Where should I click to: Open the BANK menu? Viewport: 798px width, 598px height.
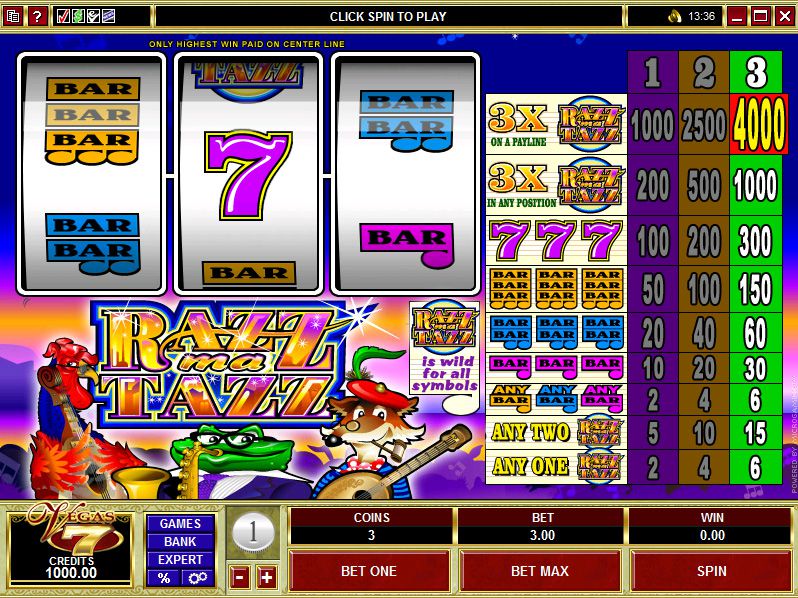pyautogui.click(x=180, y=542)
